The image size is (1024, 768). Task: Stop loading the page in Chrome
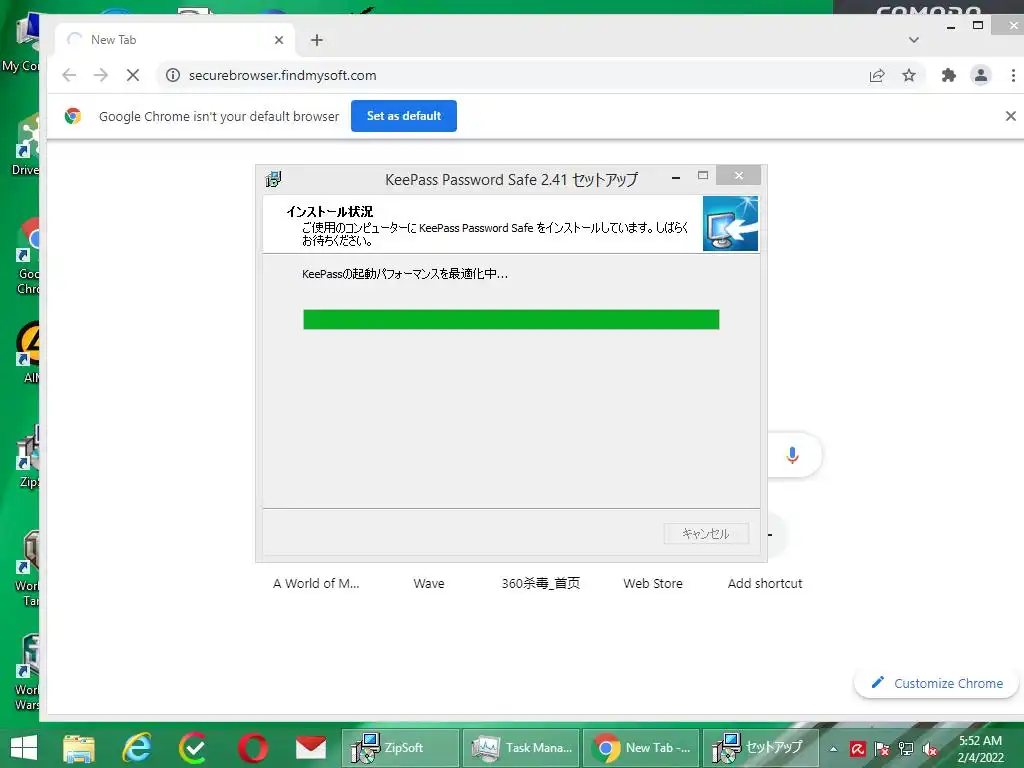tap(133, 75)
